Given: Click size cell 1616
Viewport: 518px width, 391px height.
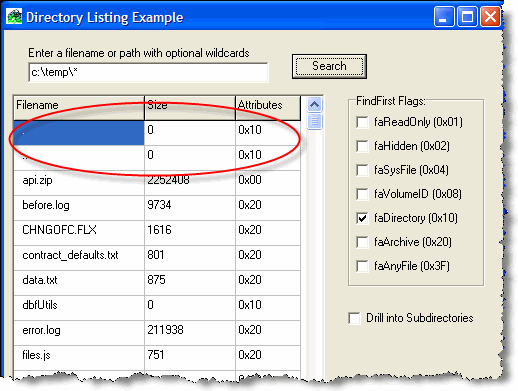Looking at the screenshot, I should (x=190, y=233).
